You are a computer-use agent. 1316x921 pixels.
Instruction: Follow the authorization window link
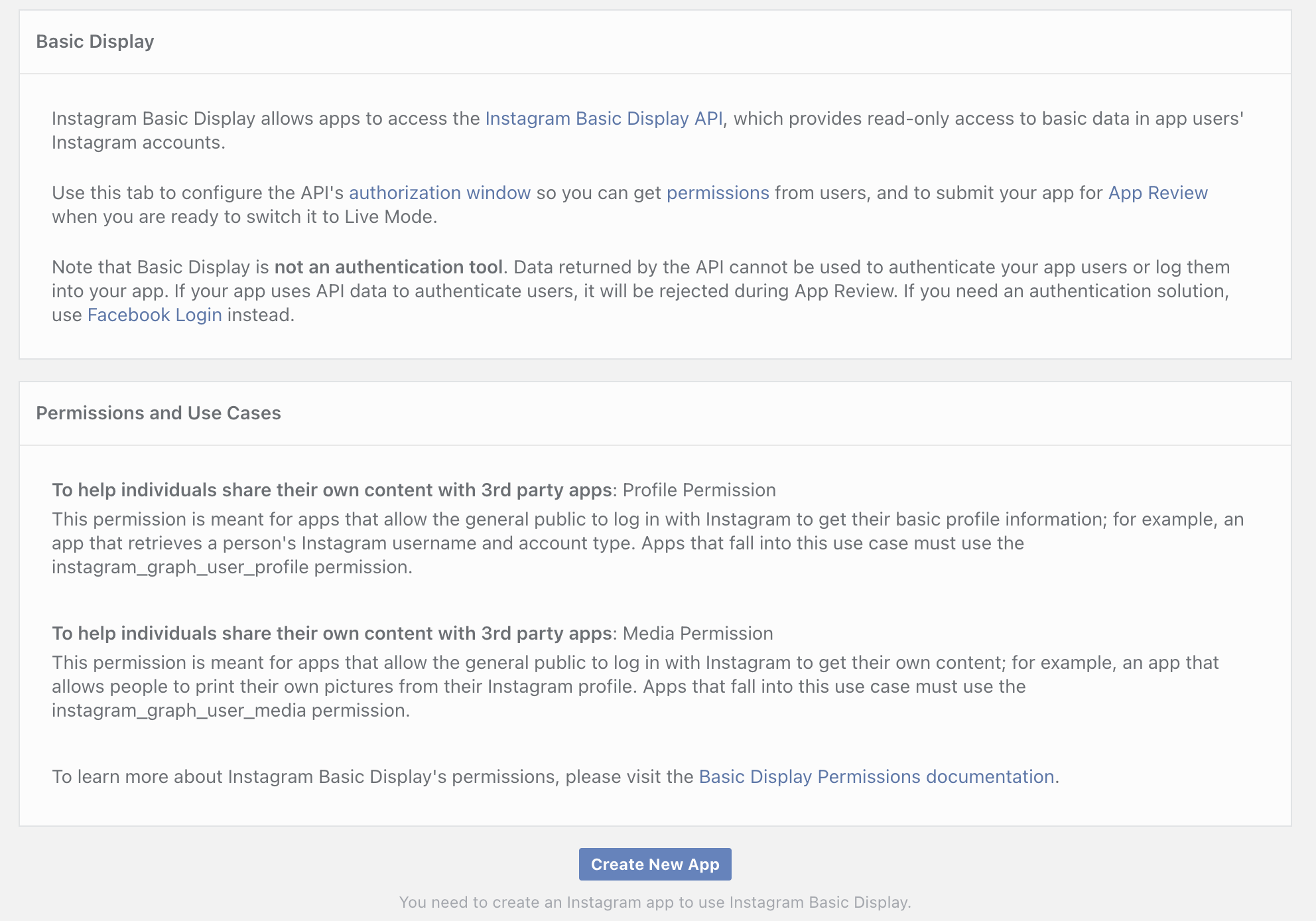pos(440,192)
